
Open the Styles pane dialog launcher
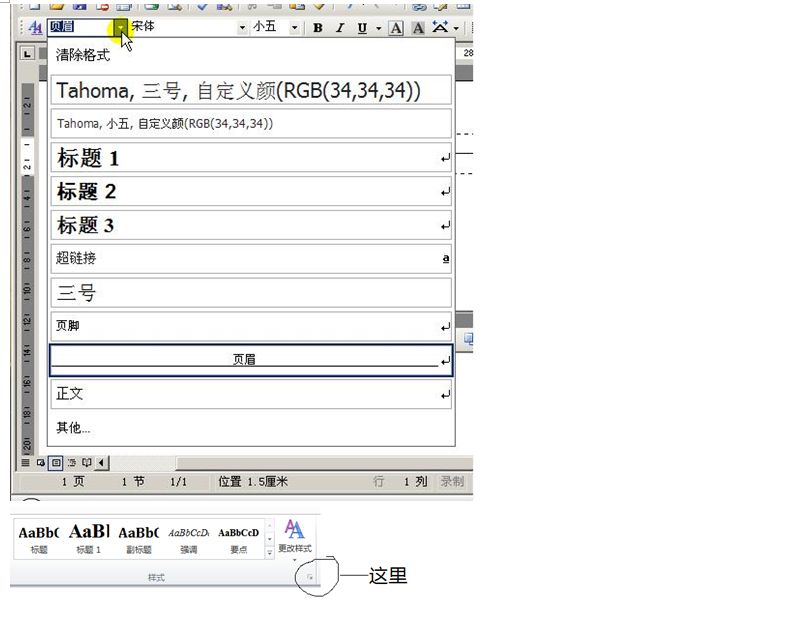[309, 577]
